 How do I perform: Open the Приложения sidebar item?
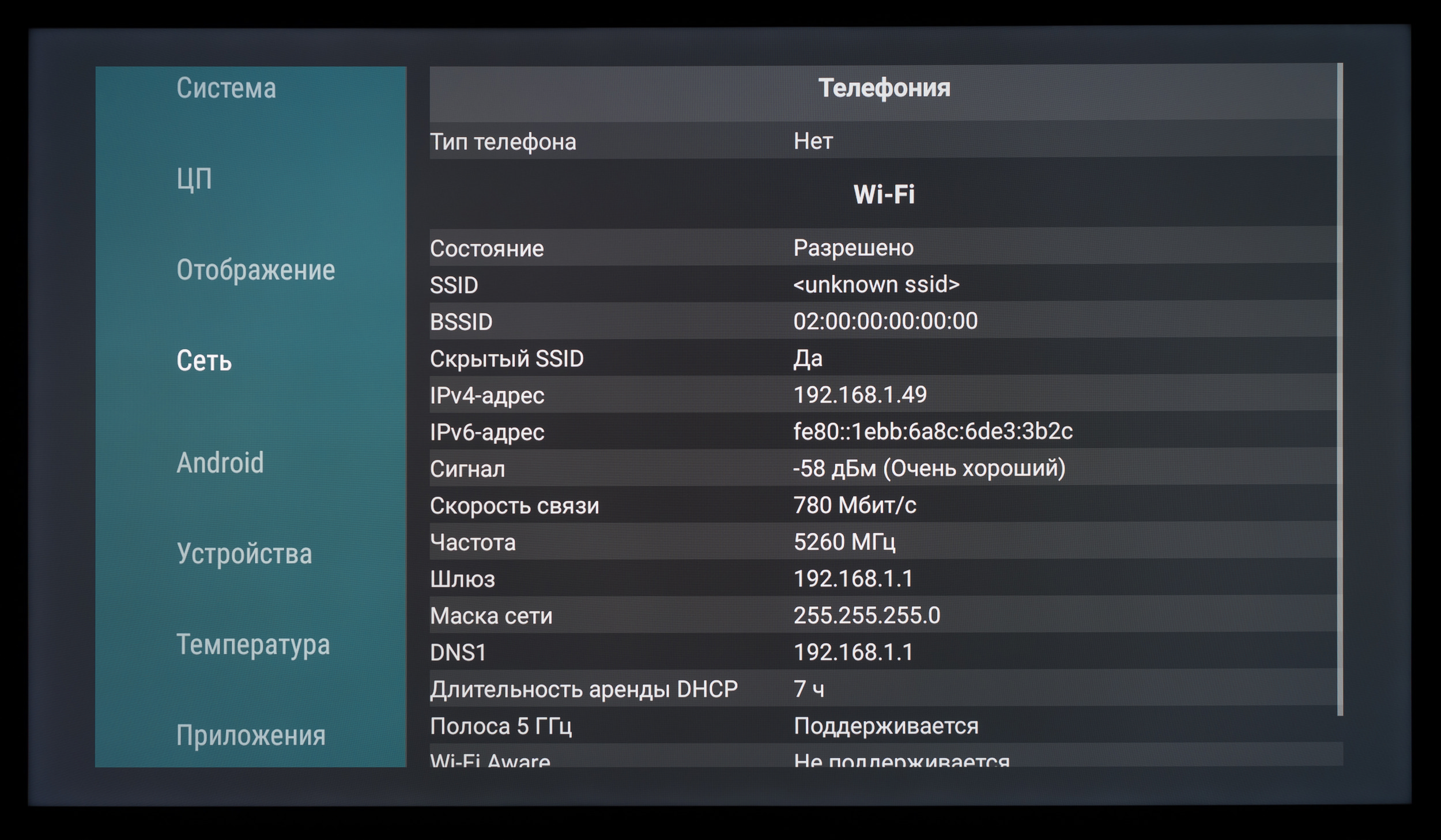click(251, 735)
